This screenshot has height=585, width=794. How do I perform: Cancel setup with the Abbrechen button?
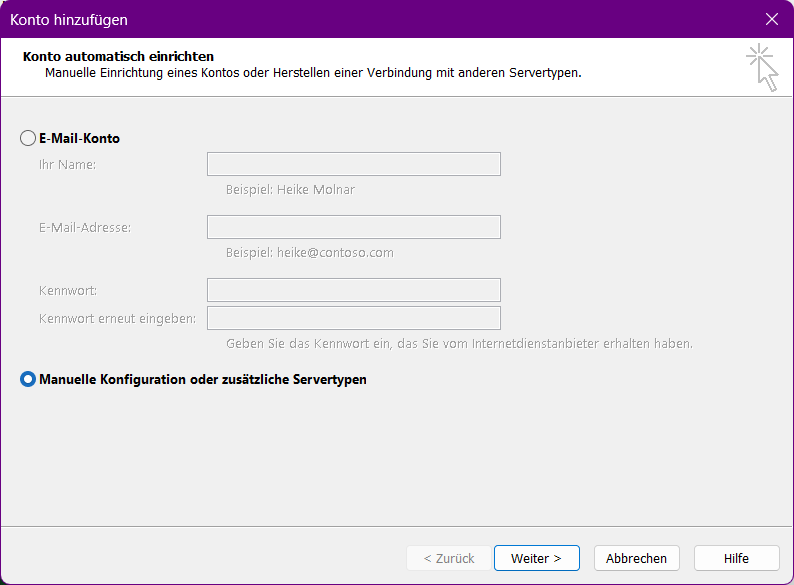tap(636, 558)
